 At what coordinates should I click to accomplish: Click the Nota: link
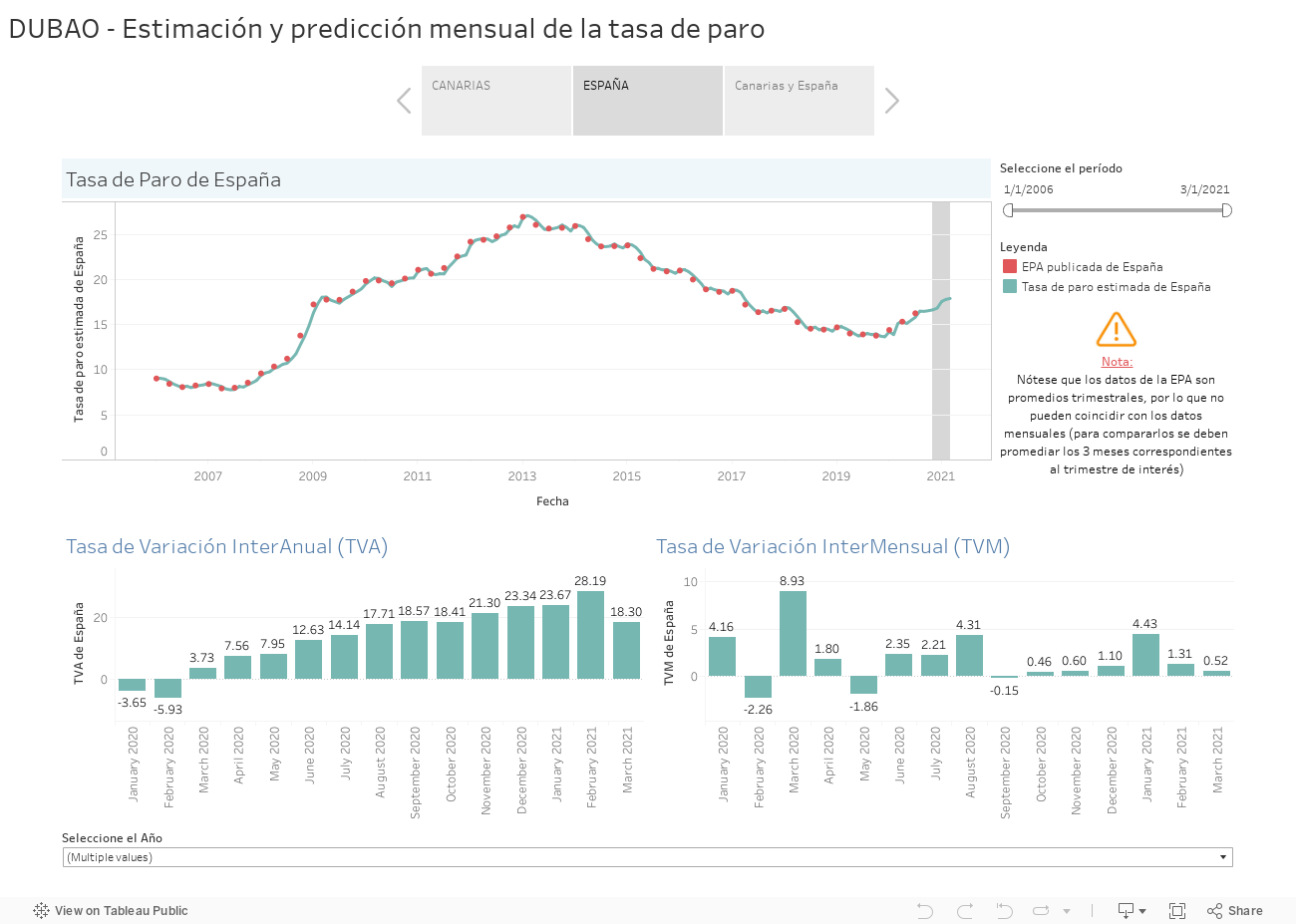pos(1117,362)
